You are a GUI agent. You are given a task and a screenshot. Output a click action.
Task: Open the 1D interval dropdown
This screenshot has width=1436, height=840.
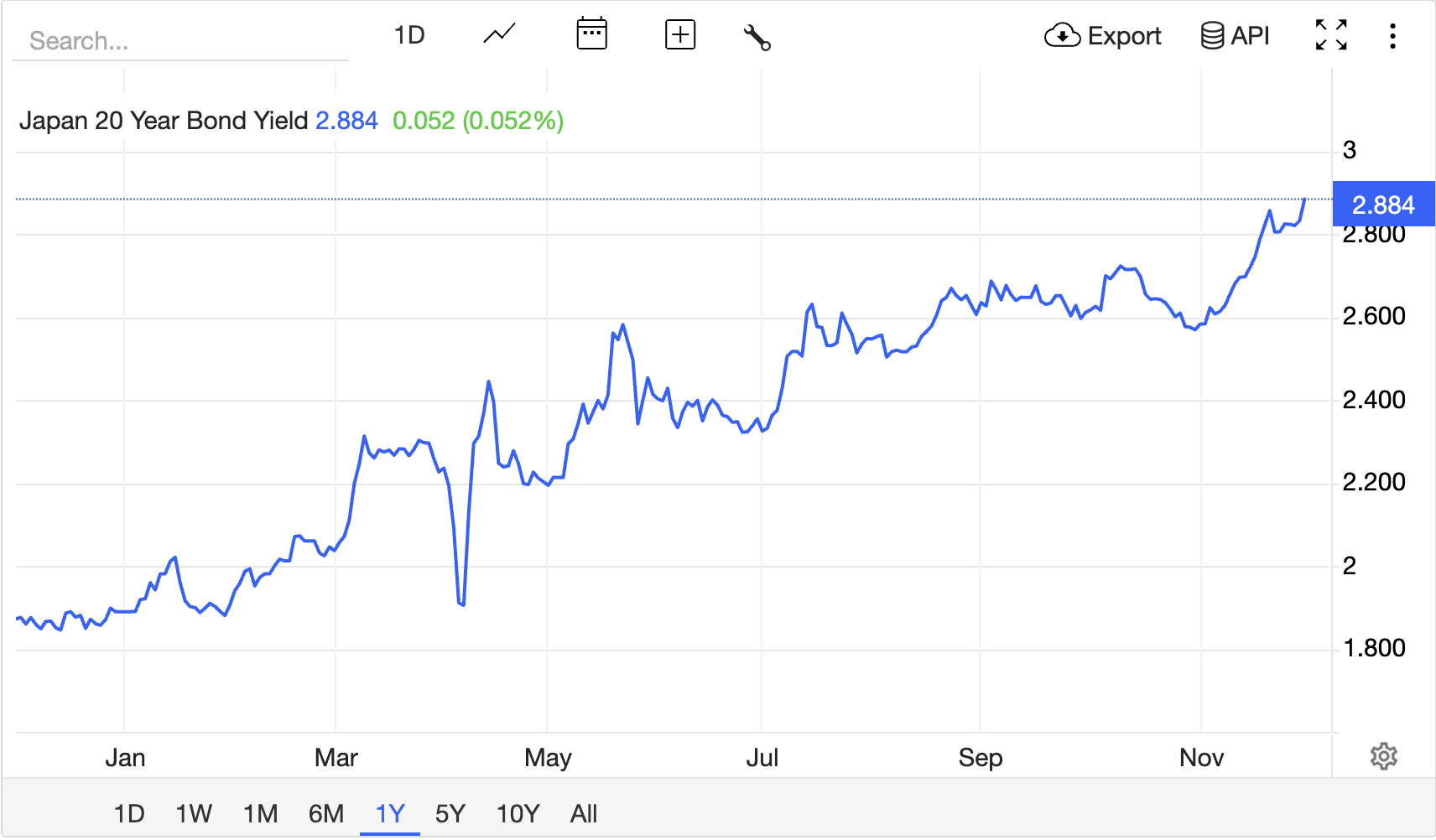point(410,34)
